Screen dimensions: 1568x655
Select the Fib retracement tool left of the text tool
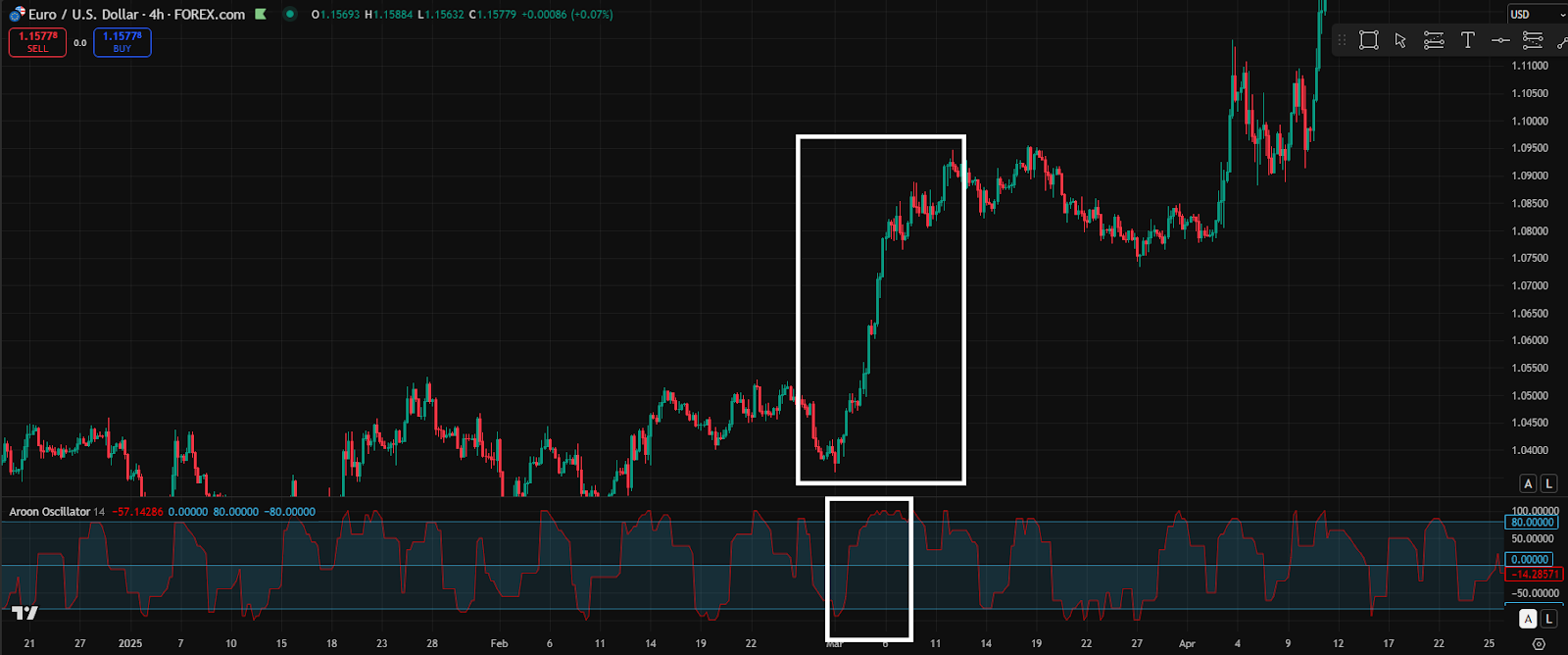tap(1434, 40)
